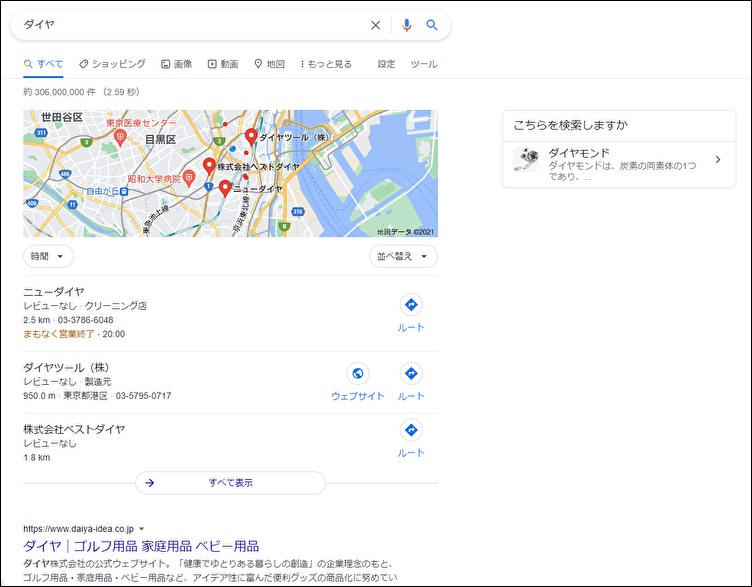Open ダイヤ｜ゴルフ用品 家庭用品 ベビー用品 result
This screenshot has width=752, height=587.
point(141,546)
